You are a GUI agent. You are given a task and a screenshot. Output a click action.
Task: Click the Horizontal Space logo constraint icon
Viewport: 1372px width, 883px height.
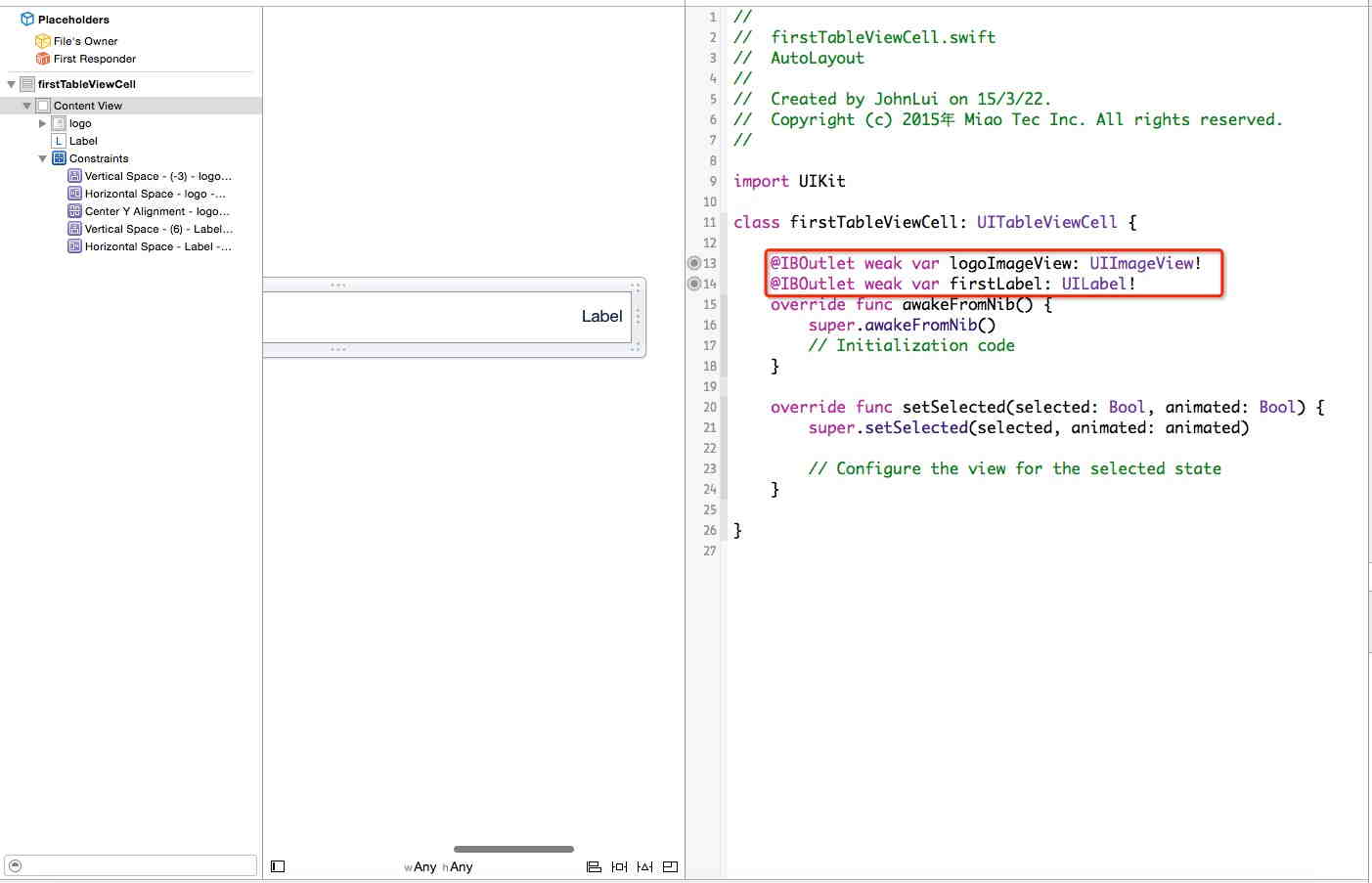pos(74,194)
